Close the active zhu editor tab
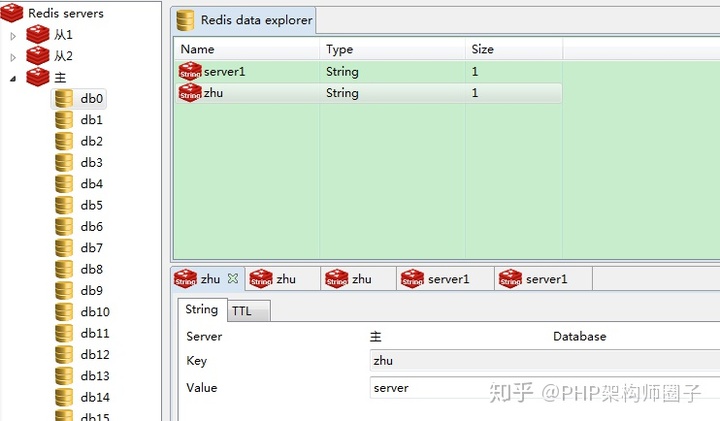This screenshot has width=720, height=421. 233,279
